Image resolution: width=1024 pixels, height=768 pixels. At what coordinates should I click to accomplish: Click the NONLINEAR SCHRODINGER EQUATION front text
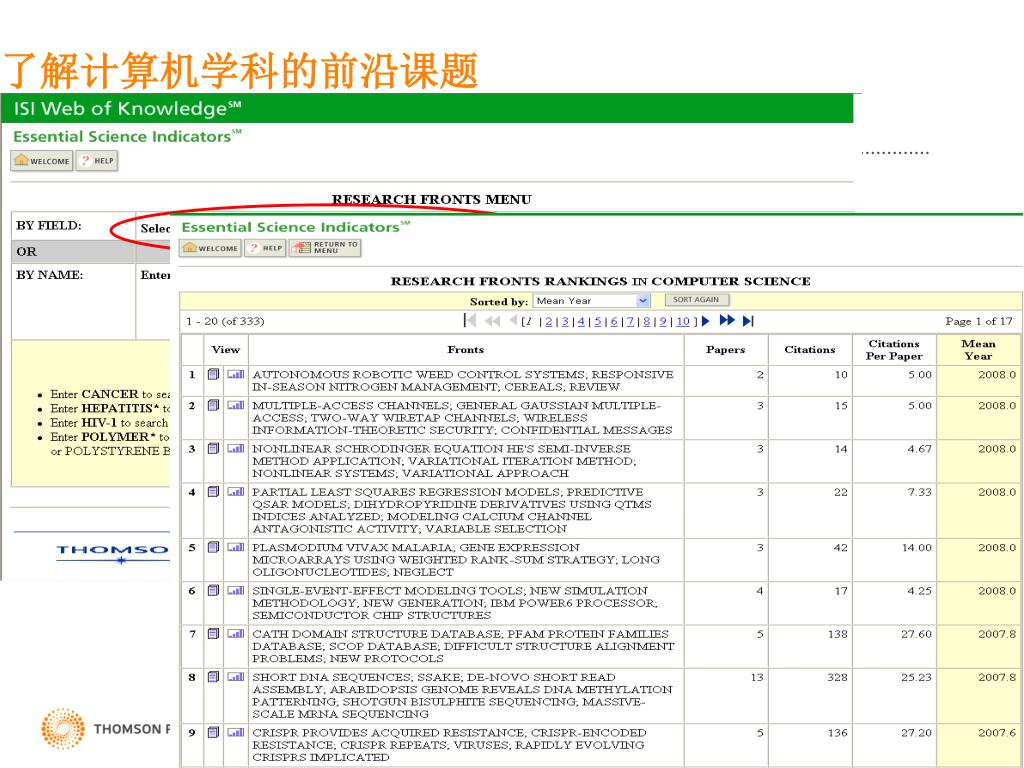coord(444,460)
